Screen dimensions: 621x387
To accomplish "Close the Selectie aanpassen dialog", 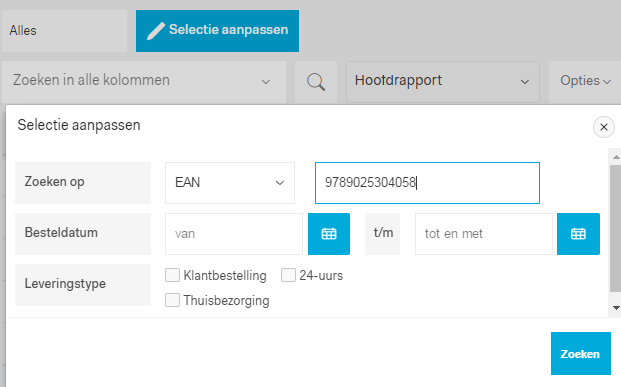I will [x=604, y=127].
